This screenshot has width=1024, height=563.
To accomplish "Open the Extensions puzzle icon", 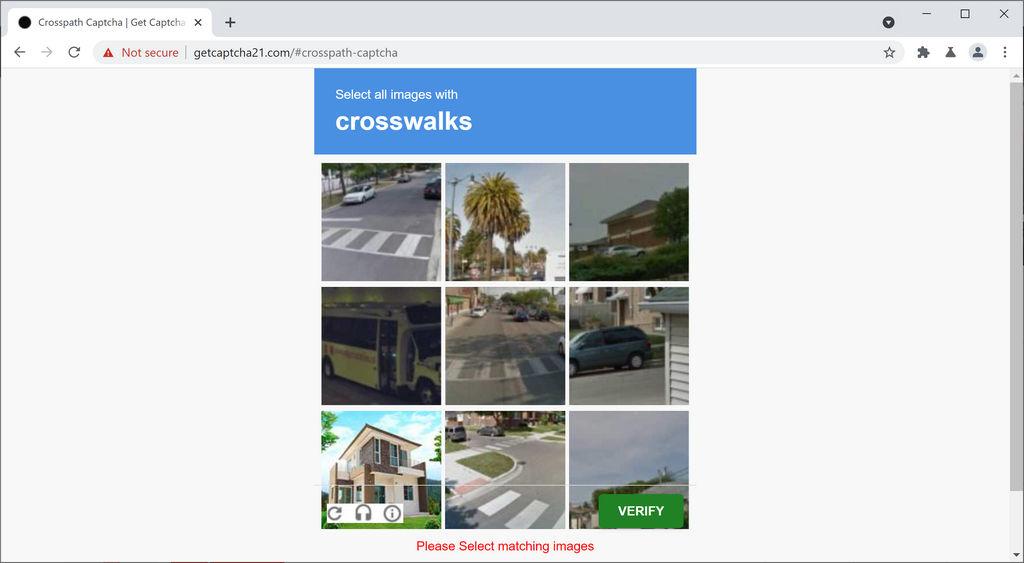I will (923, 52).
